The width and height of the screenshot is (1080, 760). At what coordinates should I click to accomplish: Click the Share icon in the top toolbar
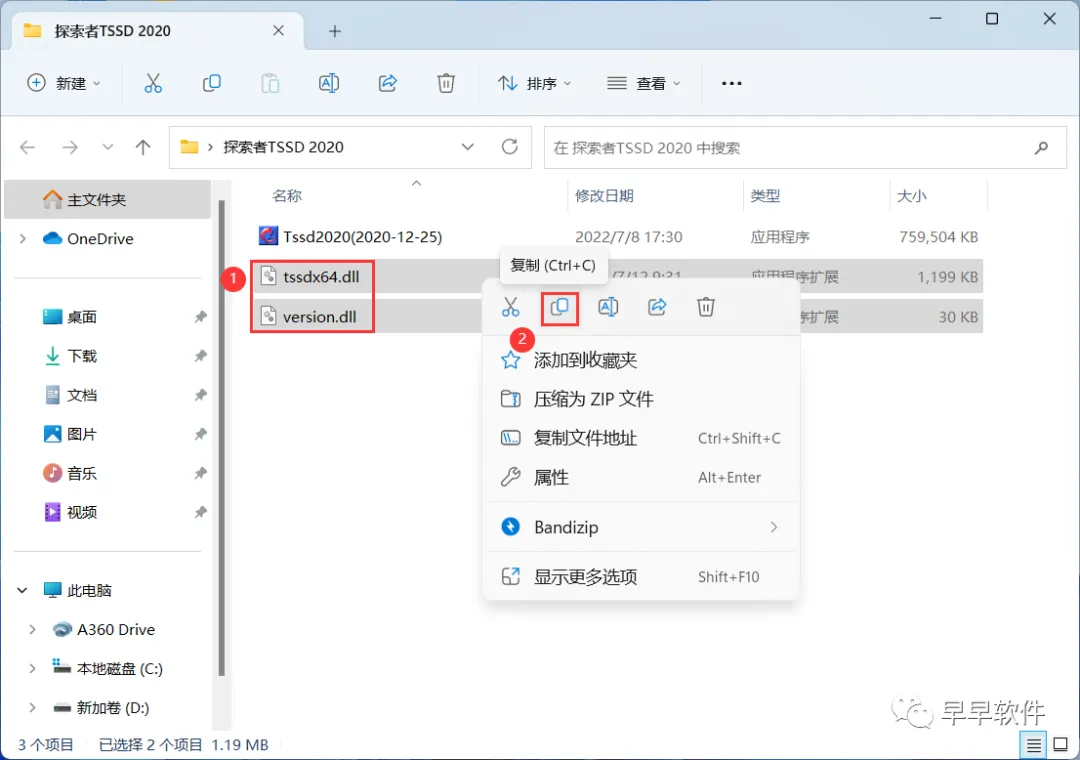388,83
